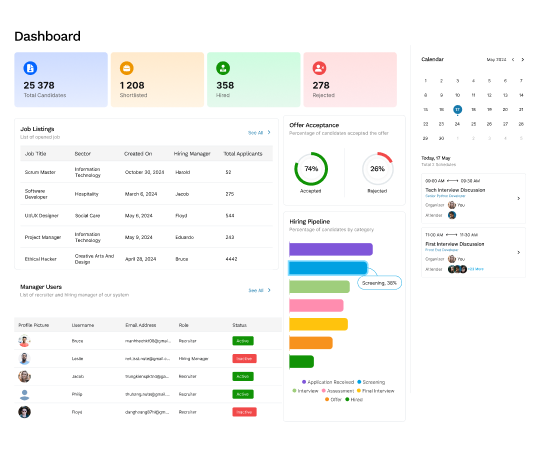Click the Active status badge for Bruce
Screen dimensions: 544x456
[243, 341]
